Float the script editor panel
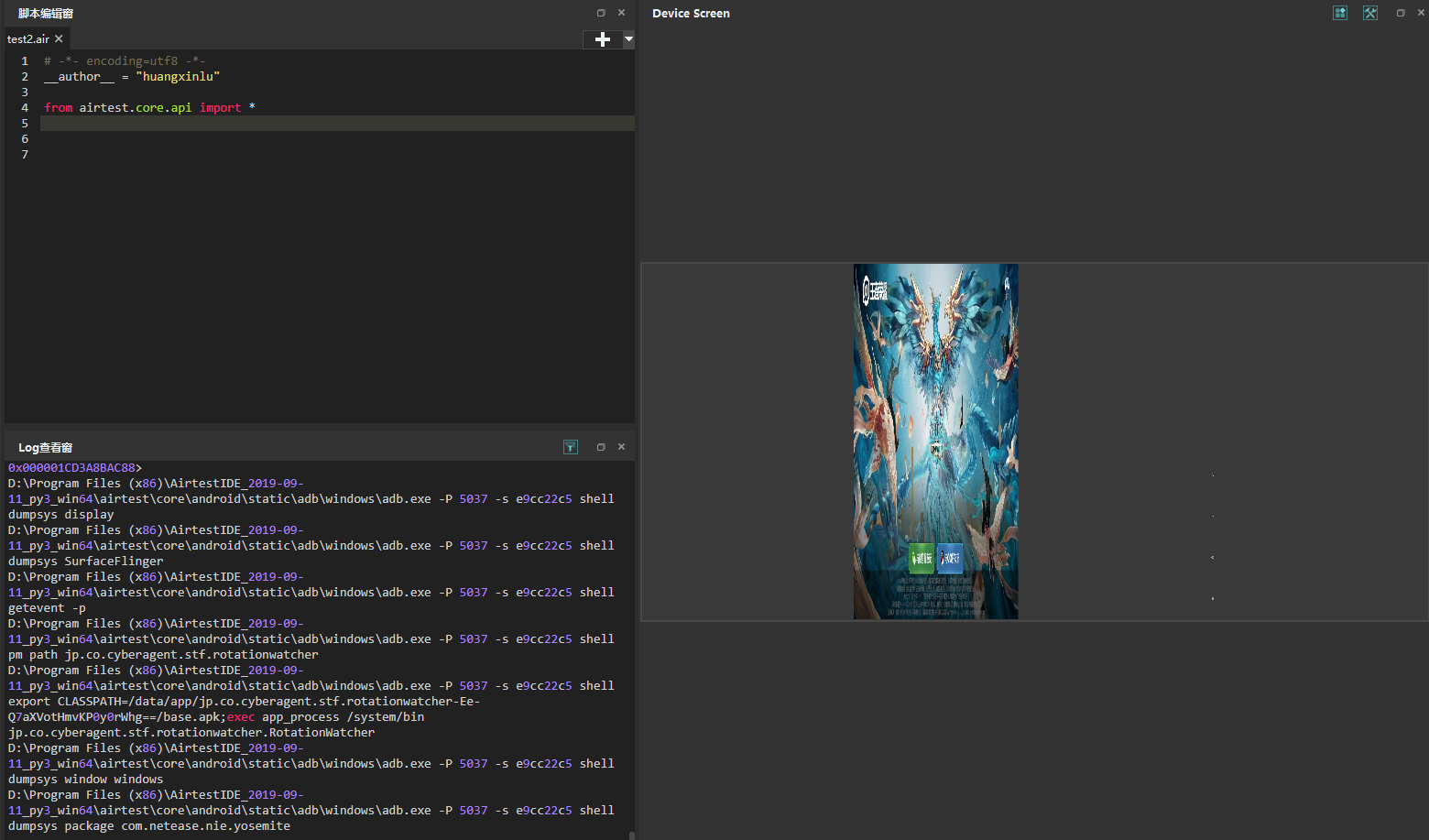 coord(601,13)
